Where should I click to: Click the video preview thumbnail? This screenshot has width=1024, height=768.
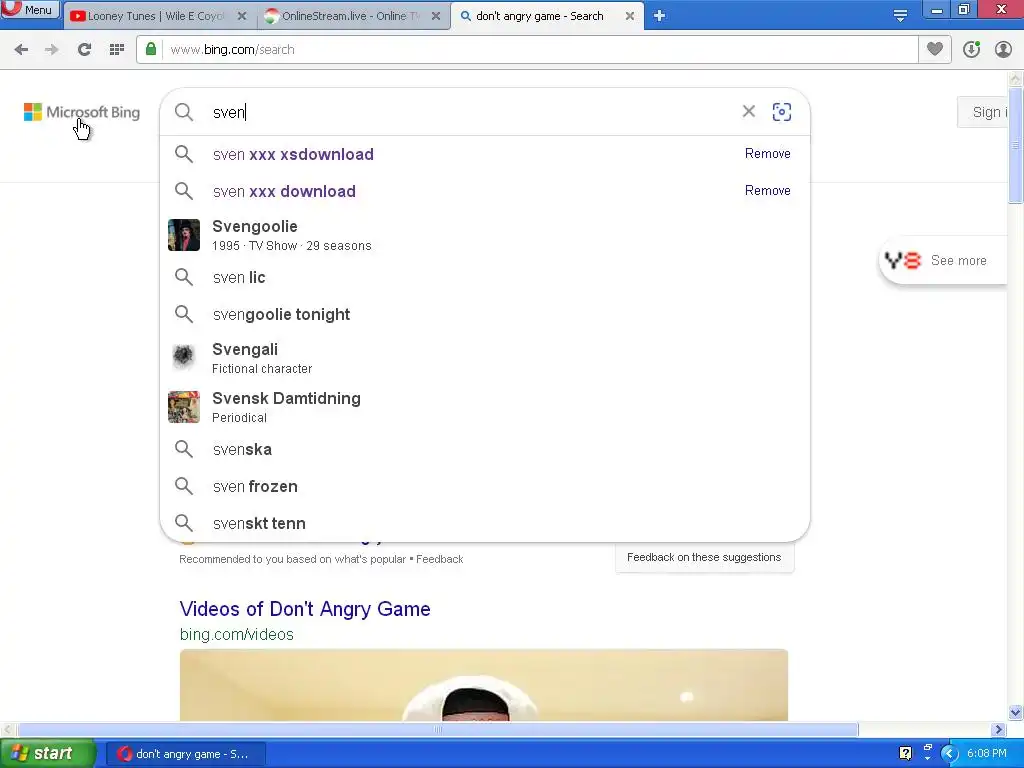click(484, 685)
